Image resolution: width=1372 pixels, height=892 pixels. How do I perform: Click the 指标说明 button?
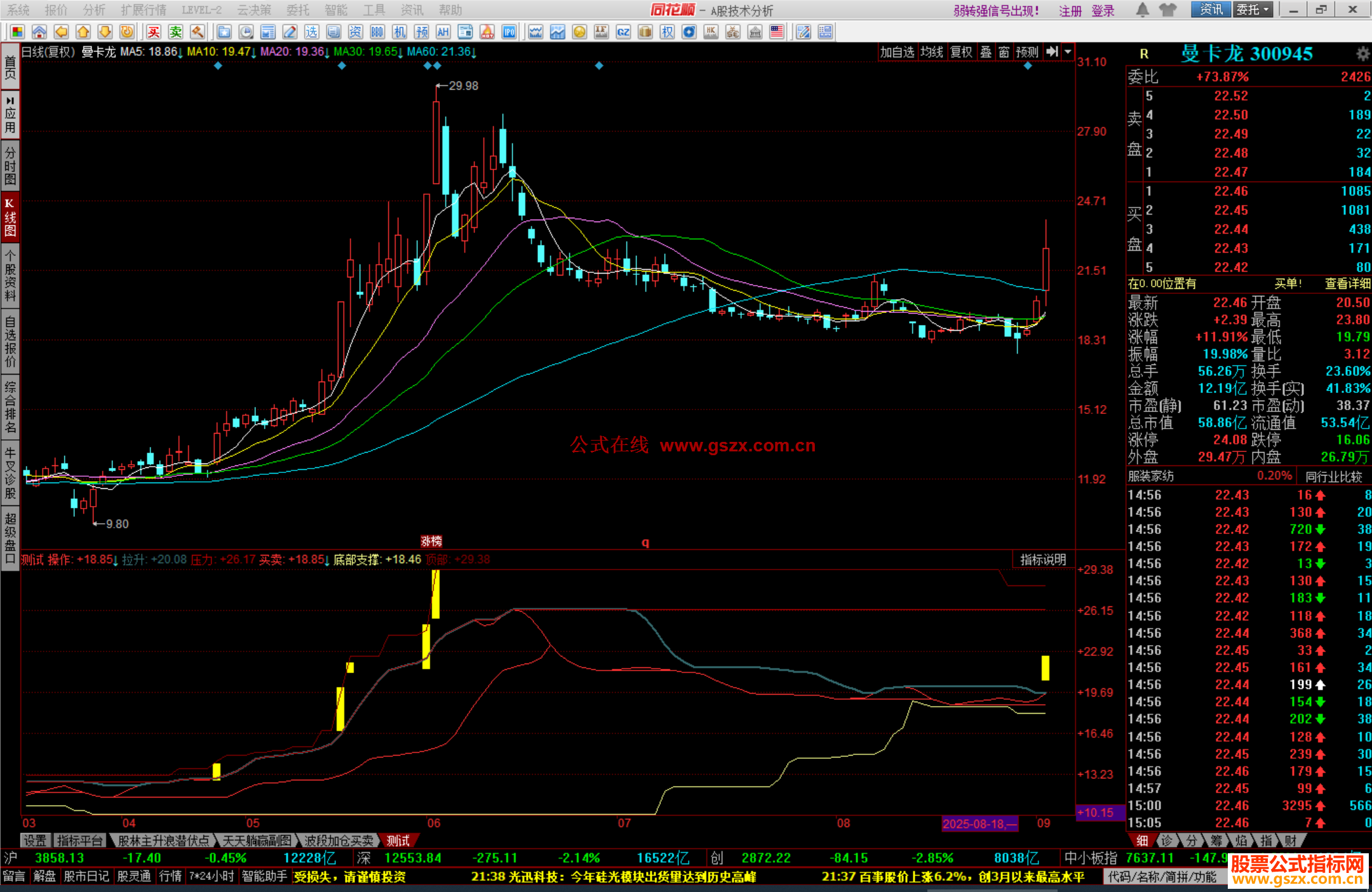(x=1043, y=559)
